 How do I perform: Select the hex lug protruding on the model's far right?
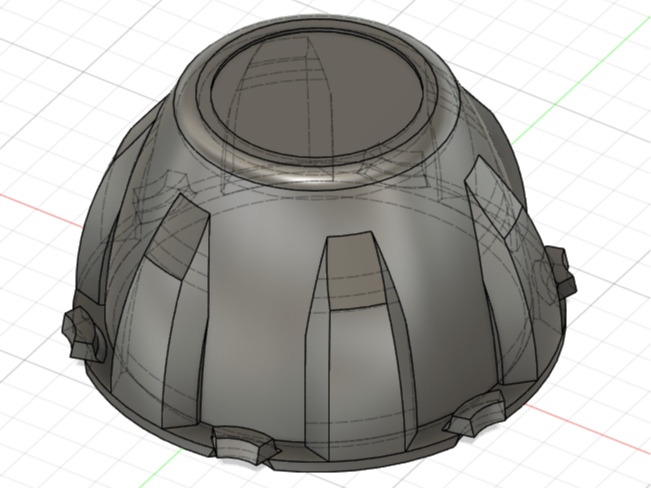click(x=560, y=272)
